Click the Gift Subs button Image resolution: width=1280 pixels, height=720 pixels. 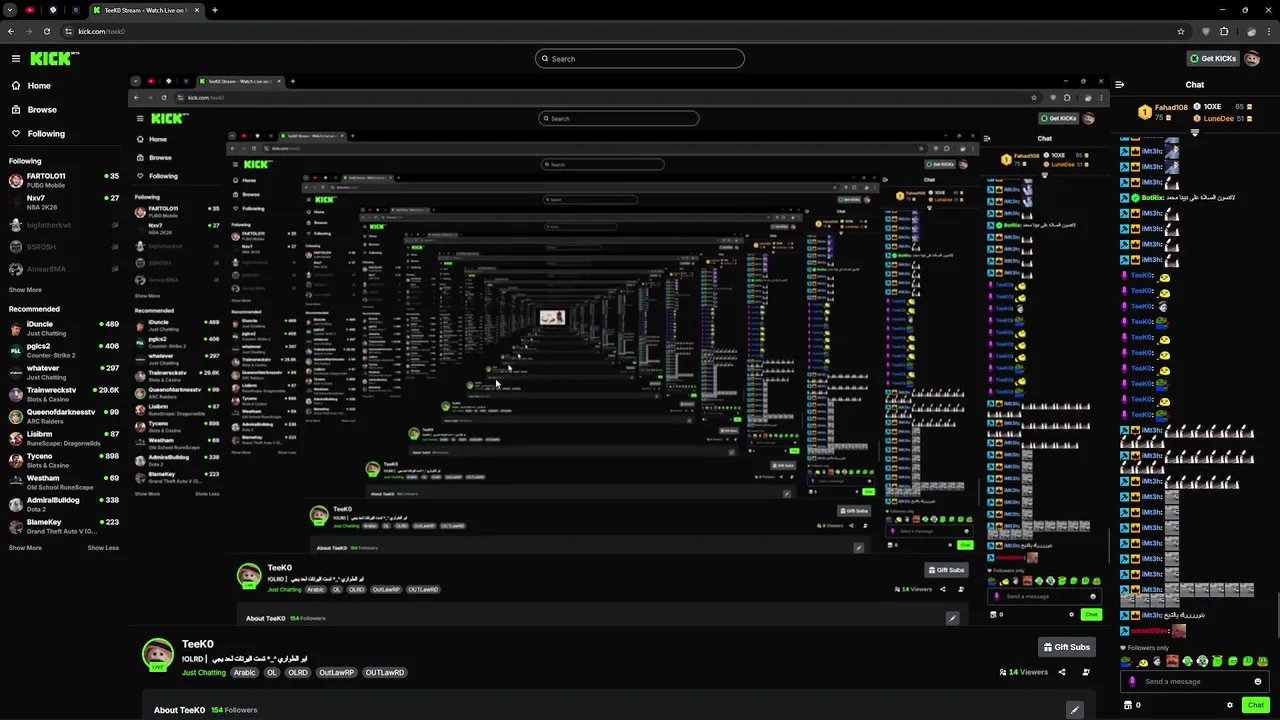(x=1066, y=647)
